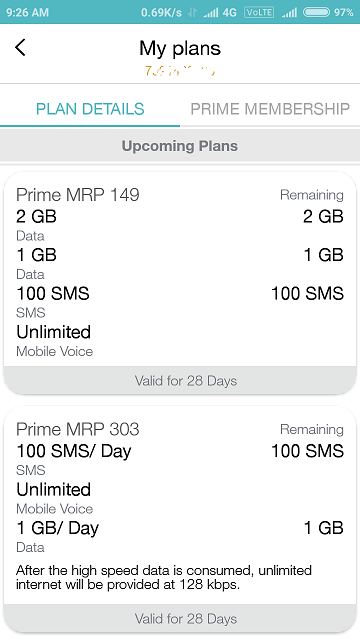Tap the battery icon in status bar
This screenshot has width=360, height=640.
coord(316,12)
